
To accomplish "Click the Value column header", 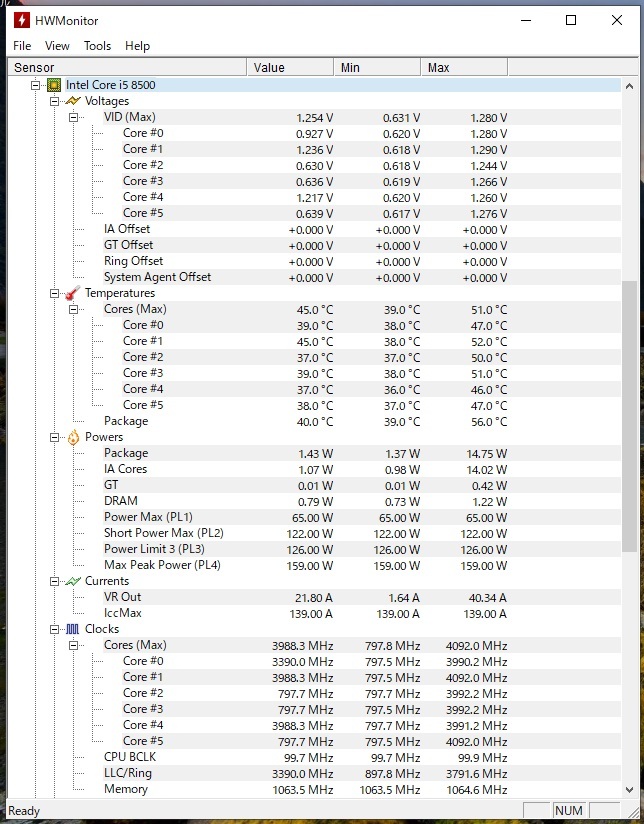I will pyautogui.click(x=289, y=67).
